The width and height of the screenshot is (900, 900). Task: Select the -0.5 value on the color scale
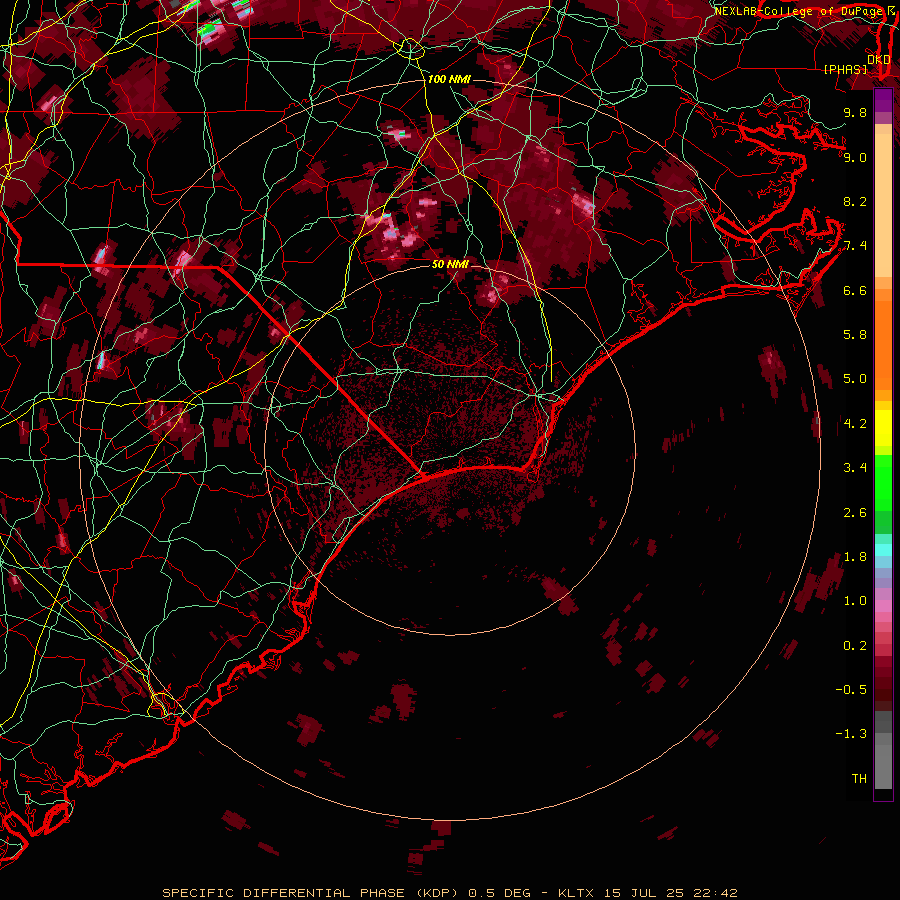click(851, 690)
